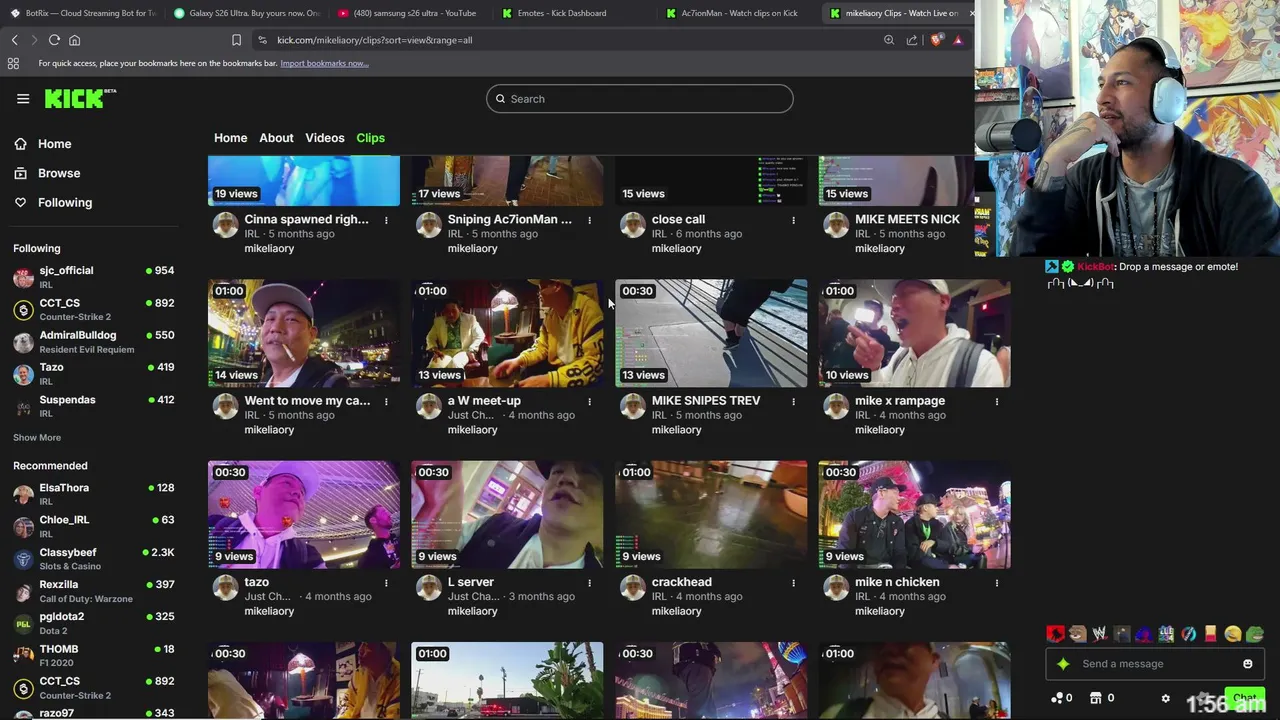Image resolution: width=1280 pixels, height=720 pixels.
Task: Open options menu for 'close call' clip
Action: coord(793,220)
